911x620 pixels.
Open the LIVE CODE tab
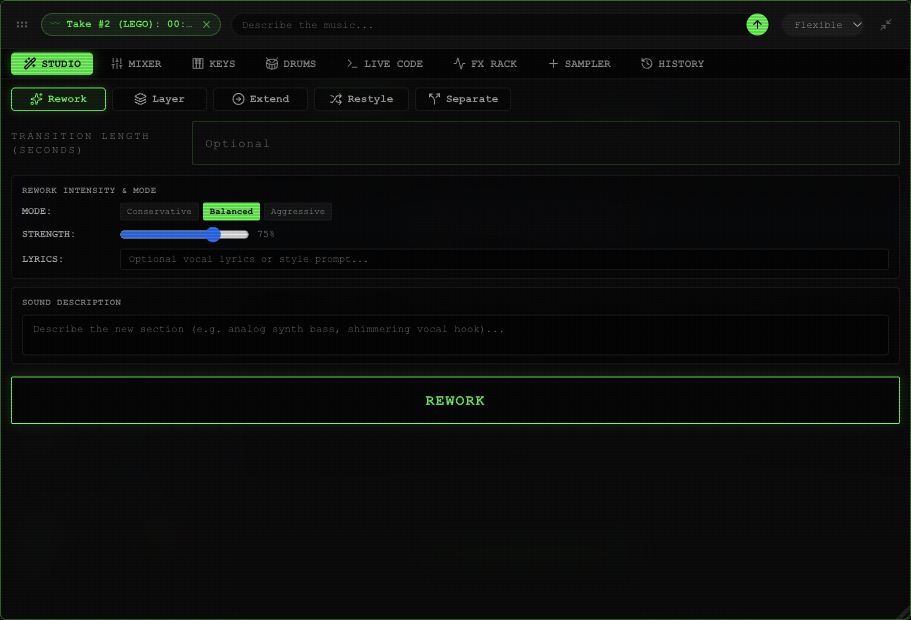click(x=385, y=63)
